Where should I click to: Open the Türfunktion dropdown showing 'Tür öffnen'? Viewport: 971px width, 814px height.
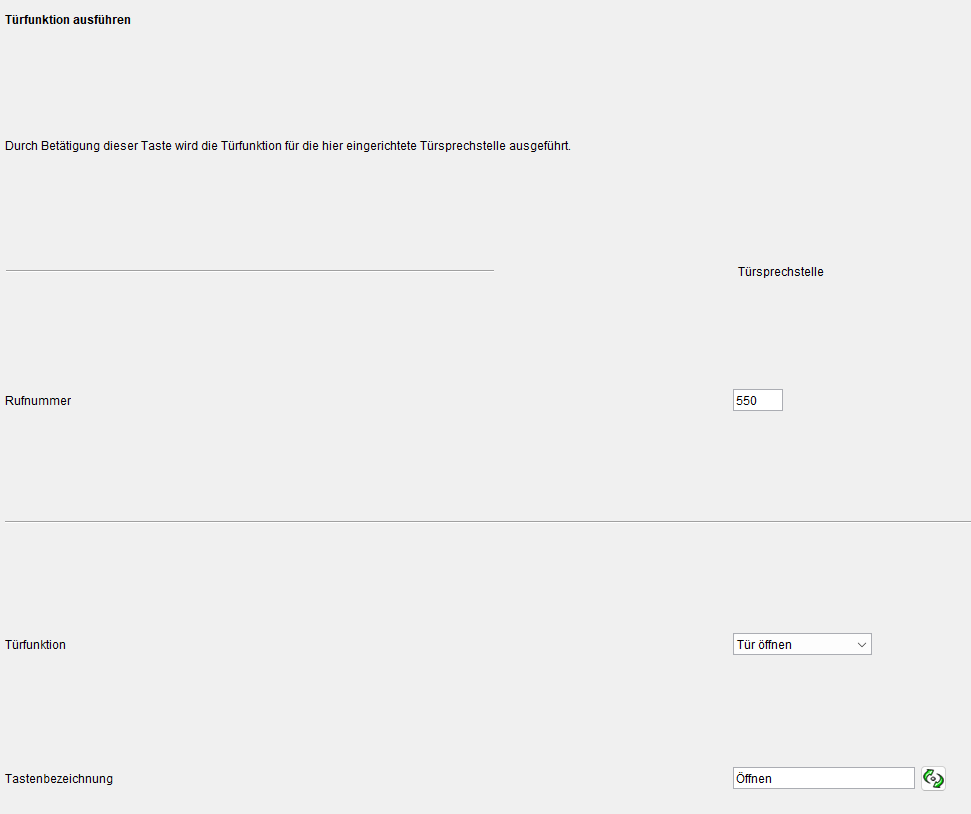pos(801,645)
